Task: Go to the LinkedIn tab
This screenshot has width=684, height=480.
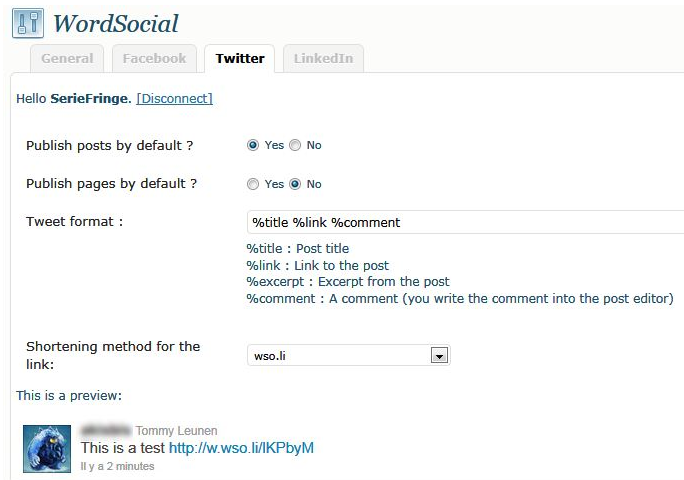Action: pos(323,58)
